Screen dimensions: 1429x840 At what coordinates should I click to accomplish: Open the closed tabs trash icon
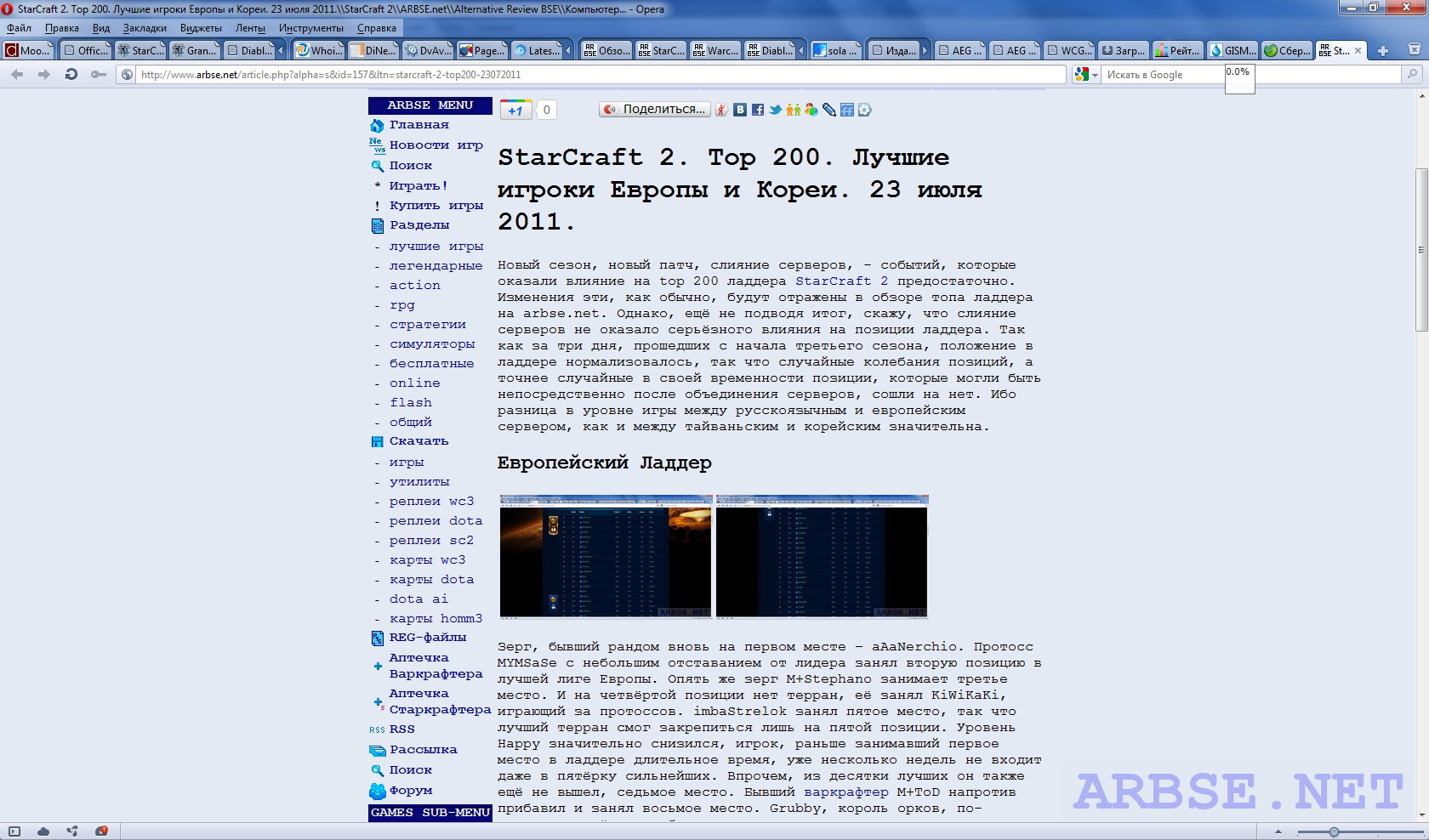(1414, 50)
